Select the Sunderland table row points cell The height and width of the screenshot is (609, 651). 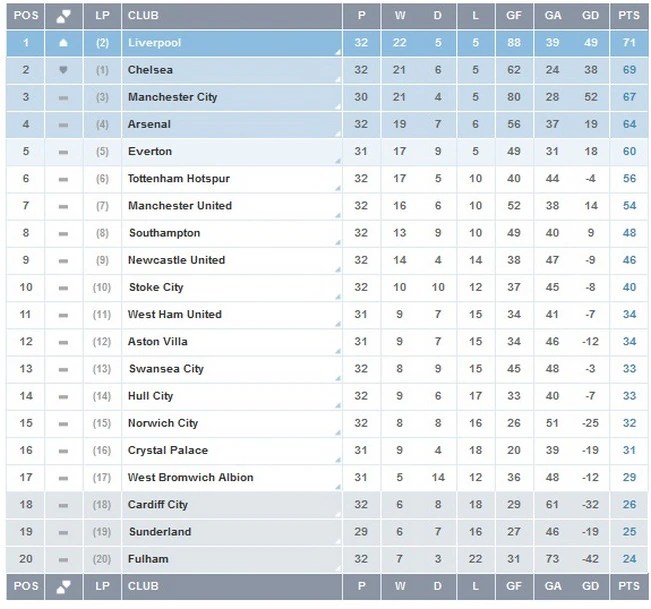coord(629,532)
